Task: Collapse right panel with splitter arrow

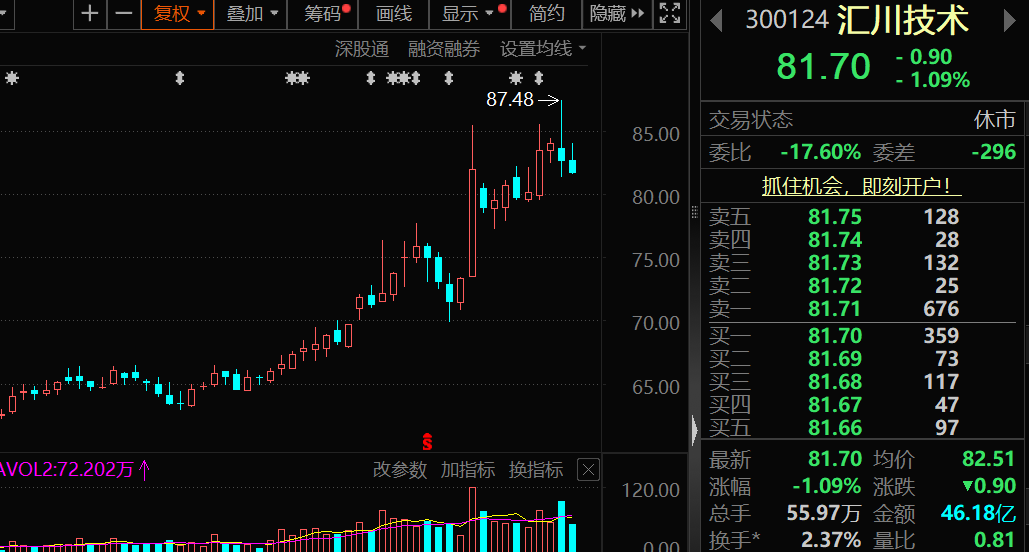Action: pos(694,430)
